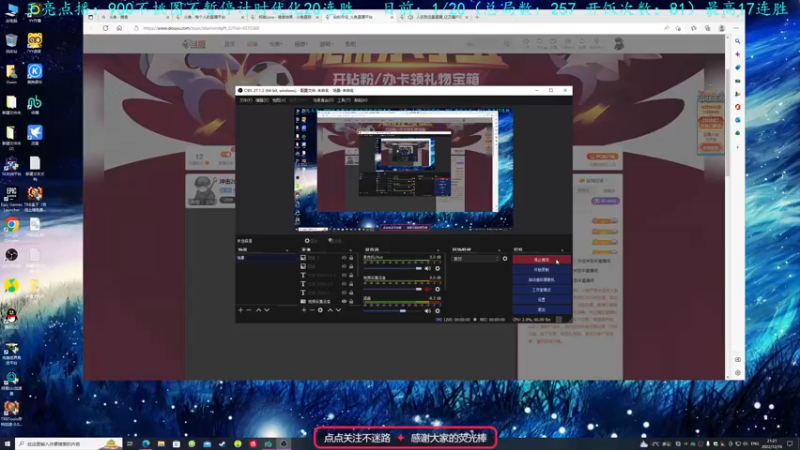Click Exit button in OBS controls
The height and width of the screenshot is (450, 800).
point(541,309)
